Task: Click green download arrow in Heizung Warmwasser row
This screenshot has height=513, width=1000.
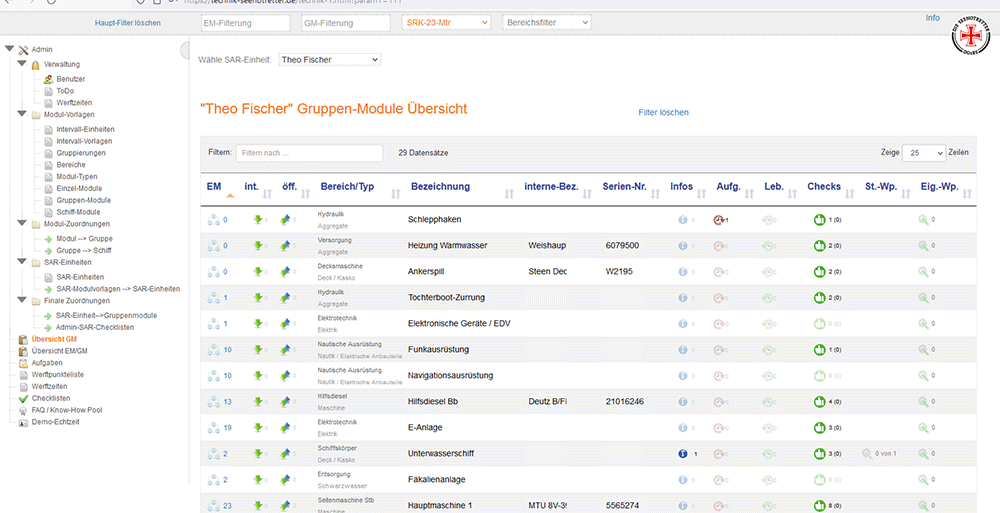Action: 258,245
